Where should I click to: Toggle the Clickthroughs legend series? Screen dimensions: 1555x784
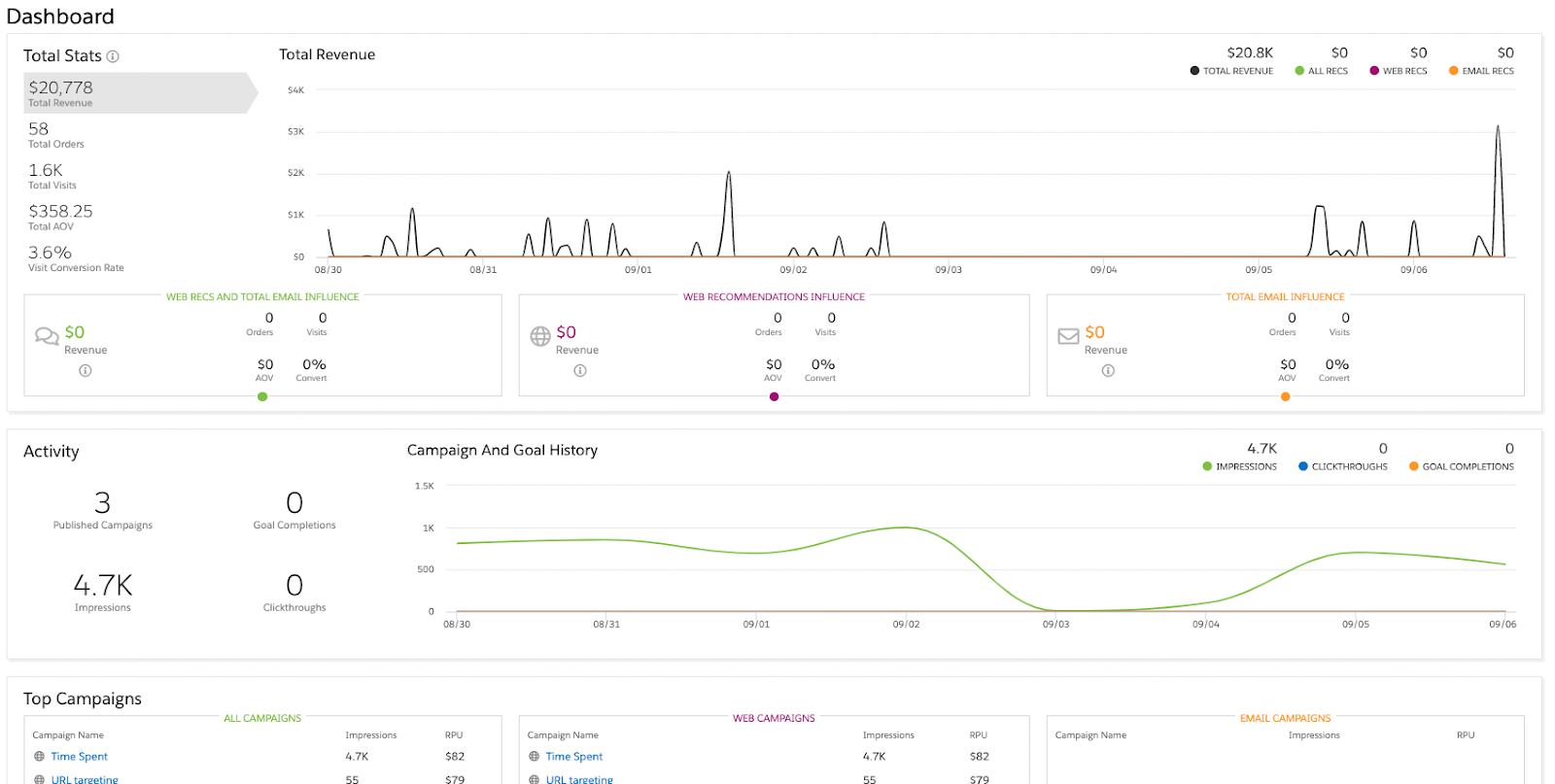point(1343,466)
